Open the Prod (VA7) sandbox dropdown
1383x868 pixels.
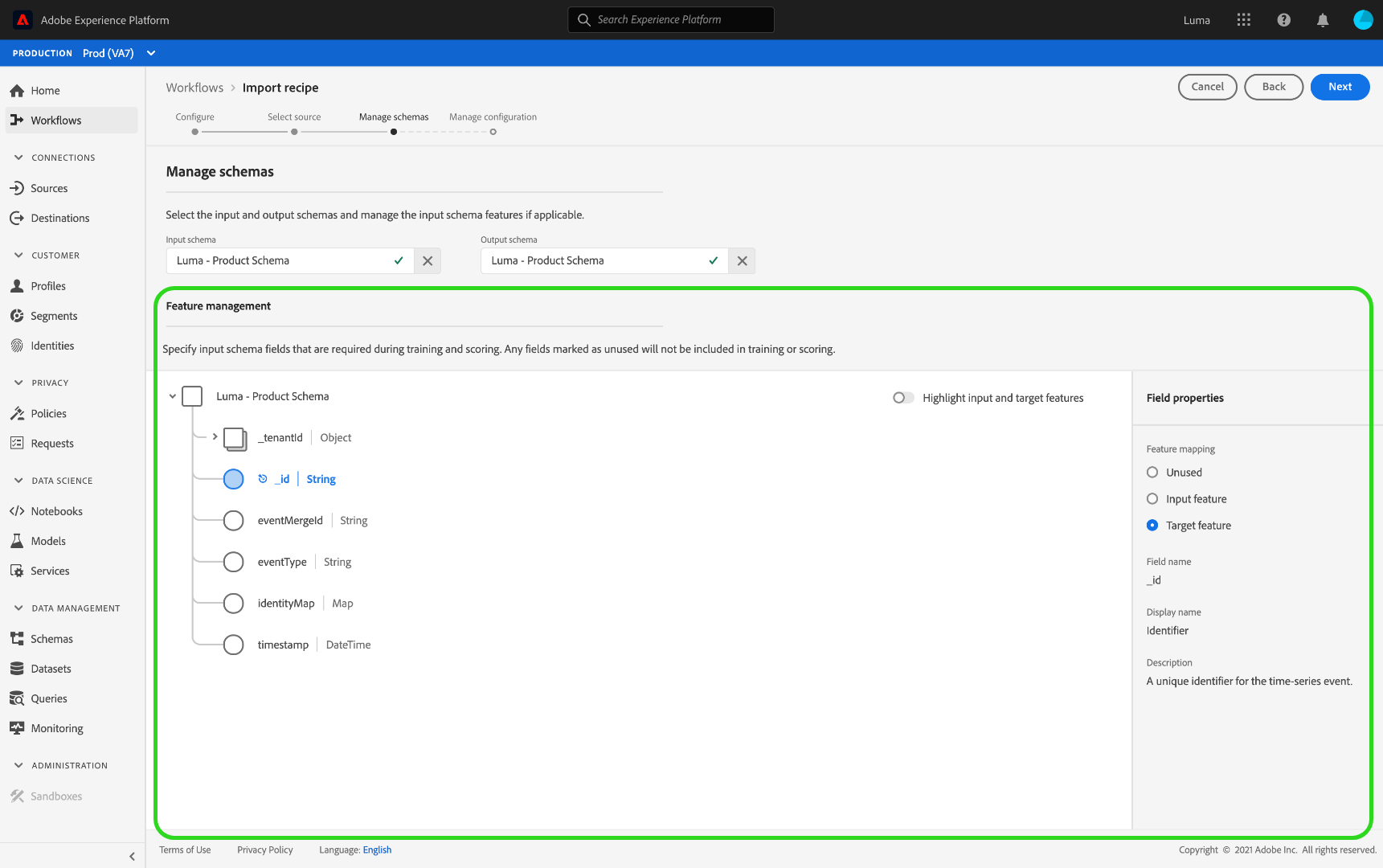(119, 53)
